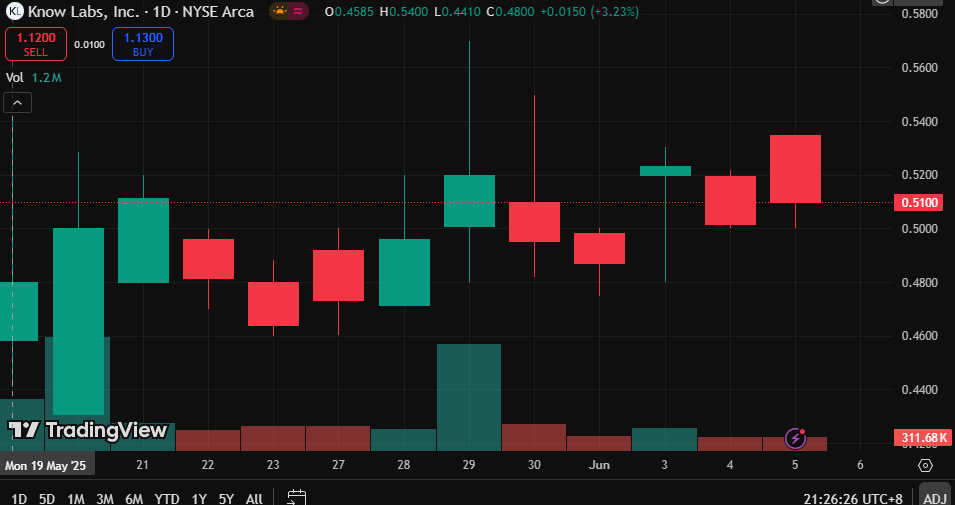Select the small green candle for June 3
This screenshot has height=505, width=955.
pos(665,171)
